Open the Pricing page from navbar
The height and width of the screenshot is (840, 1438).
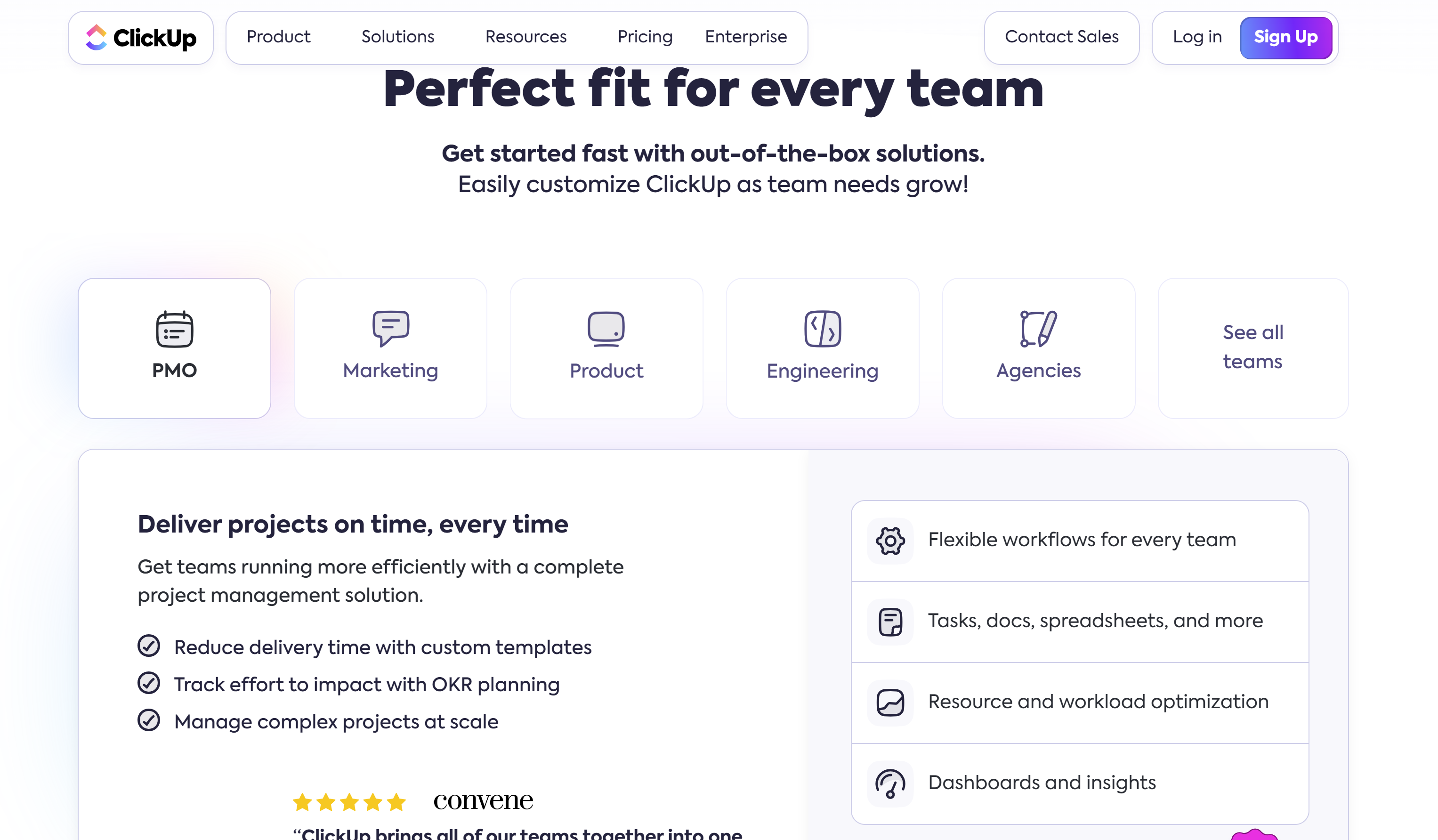[x=645, y=37]
